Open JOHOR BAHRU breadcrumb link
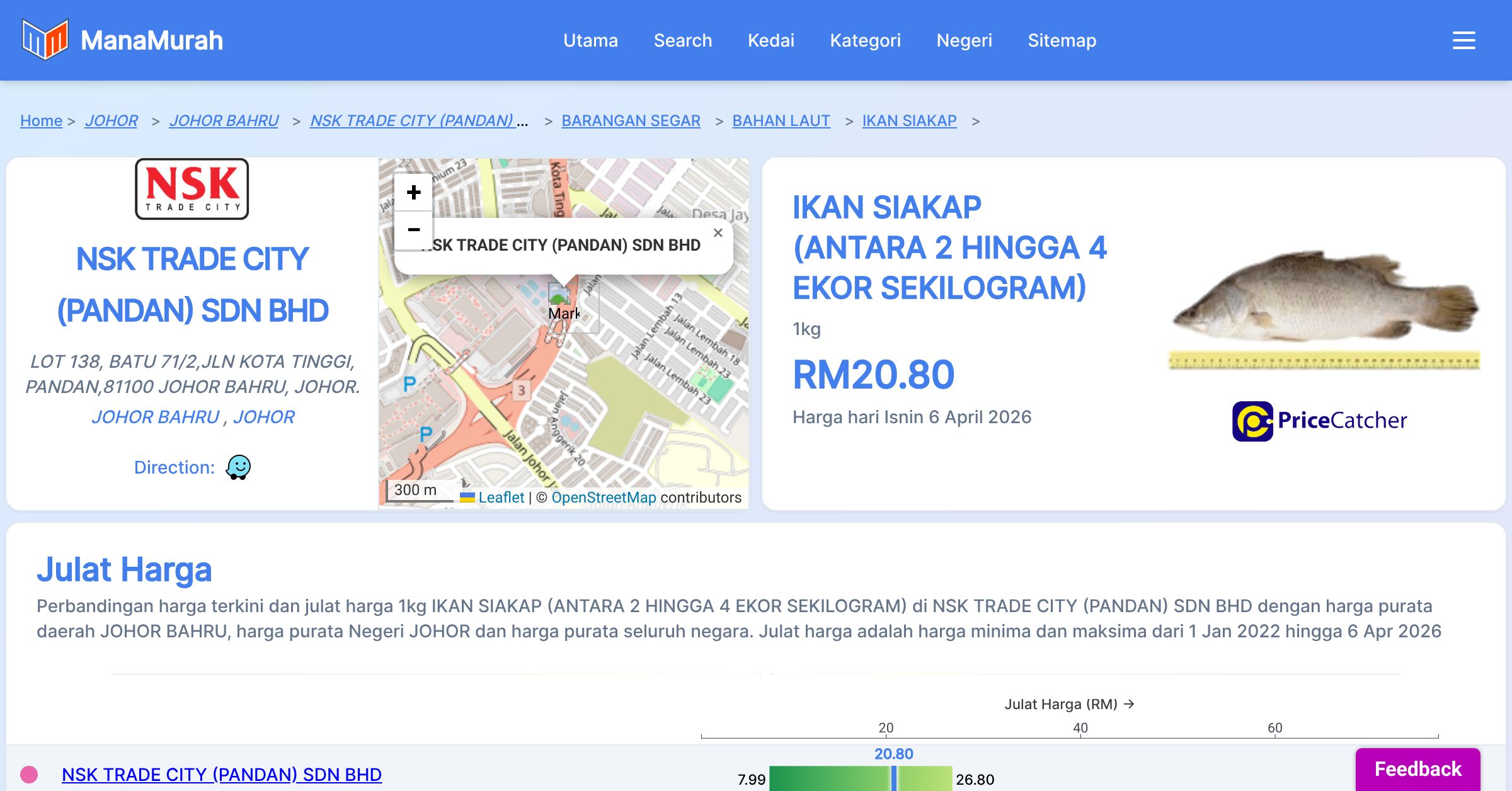The image size is (1512, 791). pos(224,120)
